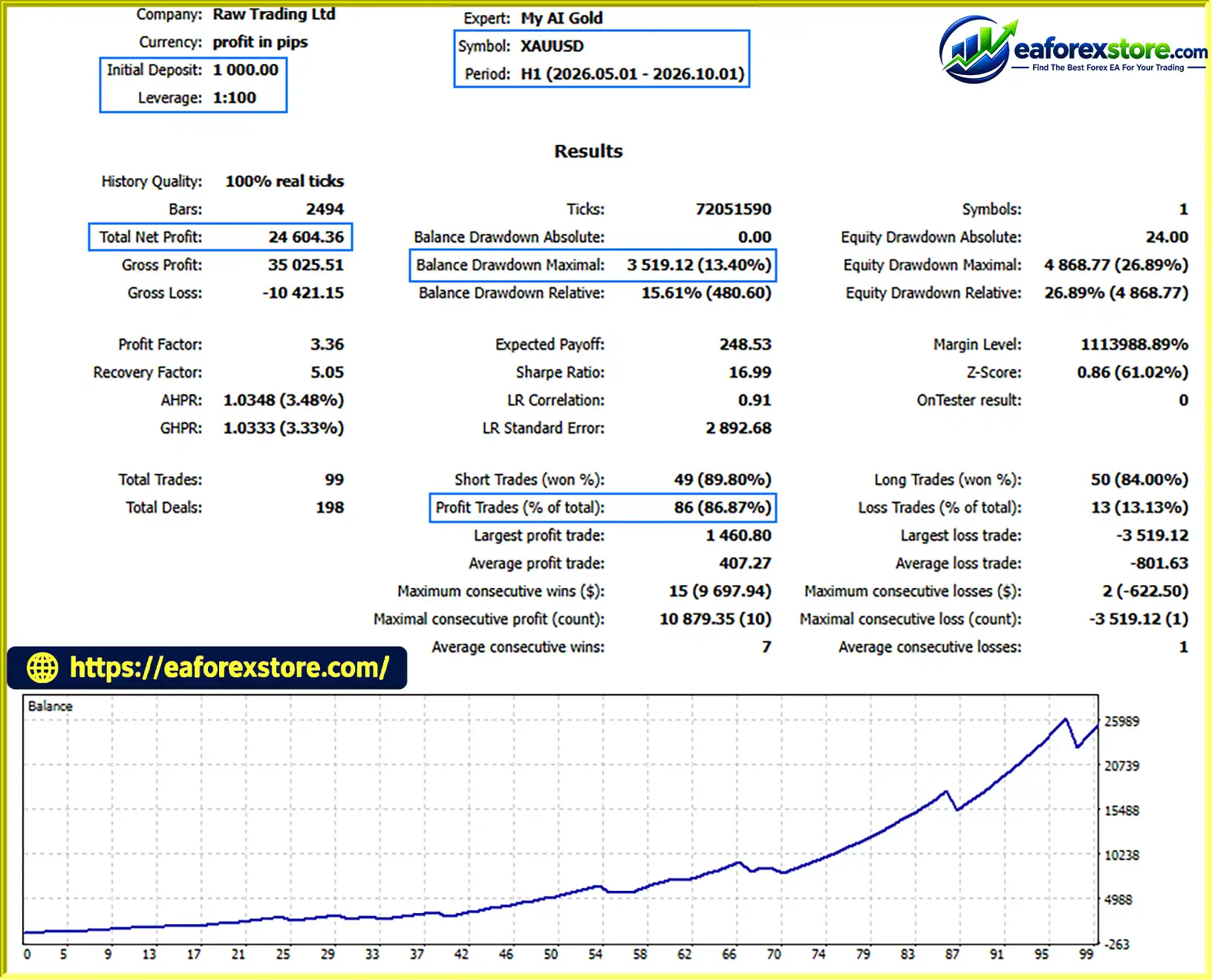
Task: Click the Balance label on the chart
Action: 50,707
